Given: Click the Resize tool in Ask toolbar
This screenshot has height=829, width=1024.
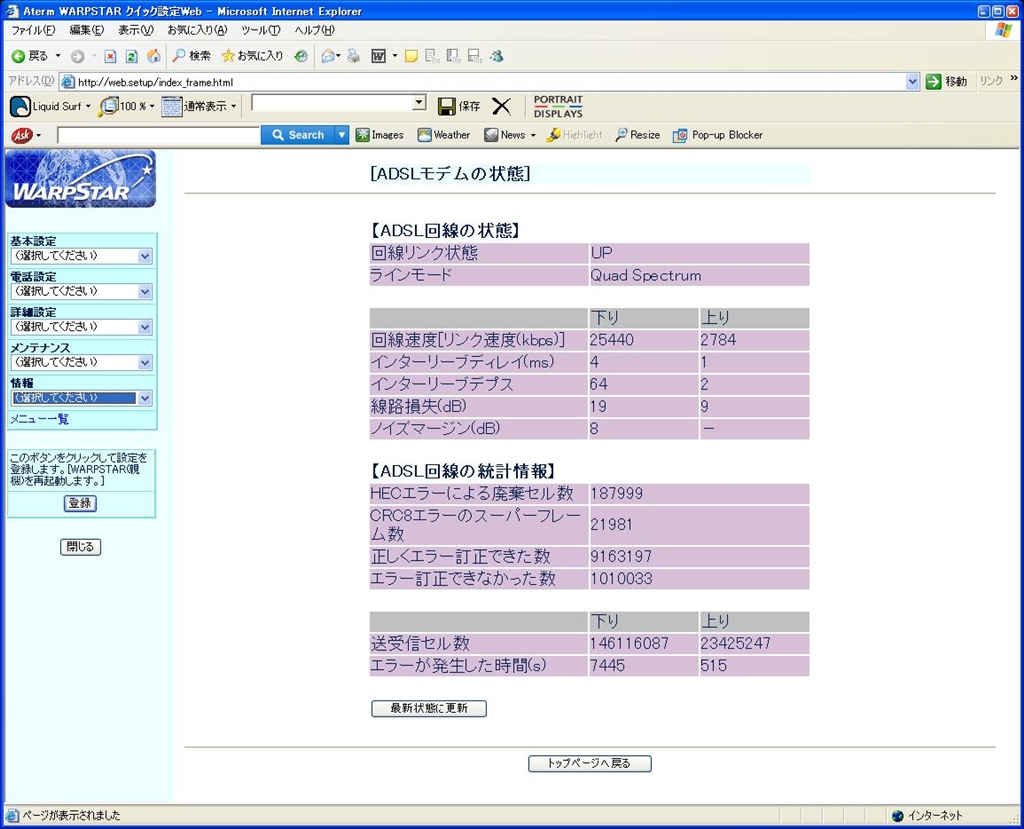Looking at the screenshot, I should [x=637, y=135].
